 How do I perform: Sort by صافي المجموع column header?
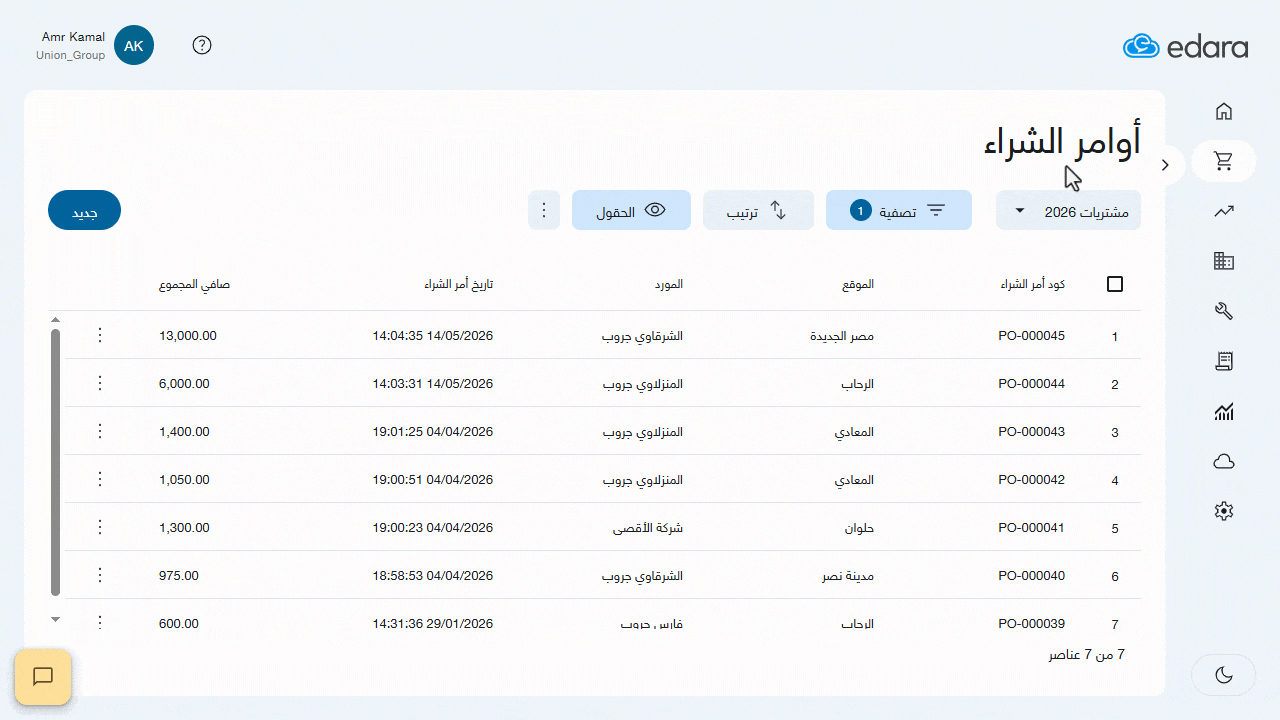pyautogui.click(x=194, y=284)
